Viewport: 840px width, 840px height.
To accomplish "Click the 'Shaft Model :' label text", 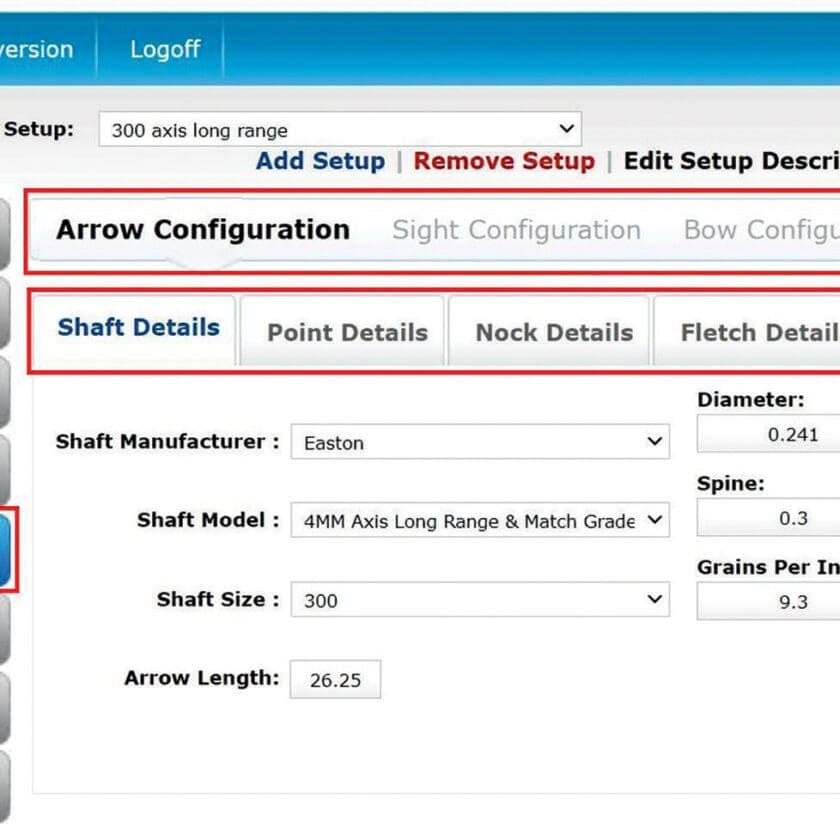I will pyautogui.click(x=208, y=520).
